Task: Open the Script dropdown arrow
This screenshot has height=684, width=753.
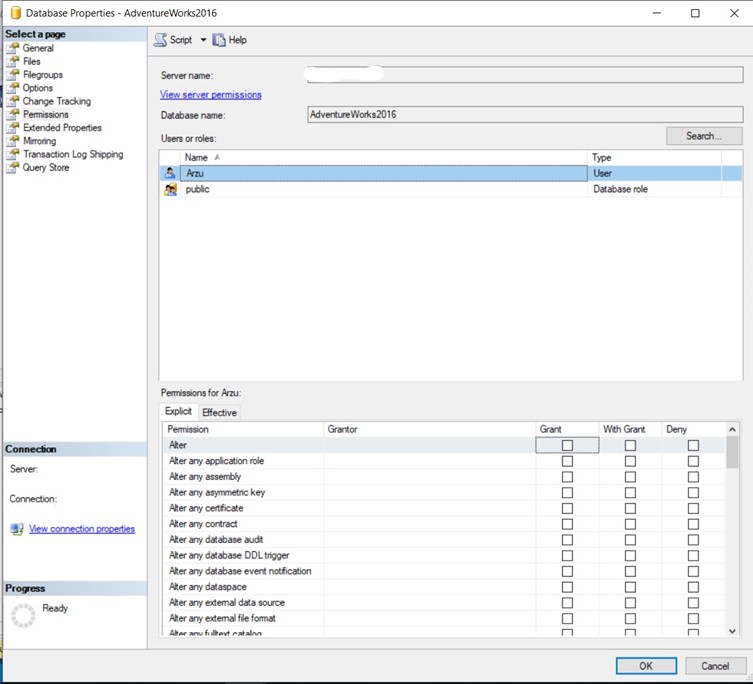Action: [x=203, y=40]
